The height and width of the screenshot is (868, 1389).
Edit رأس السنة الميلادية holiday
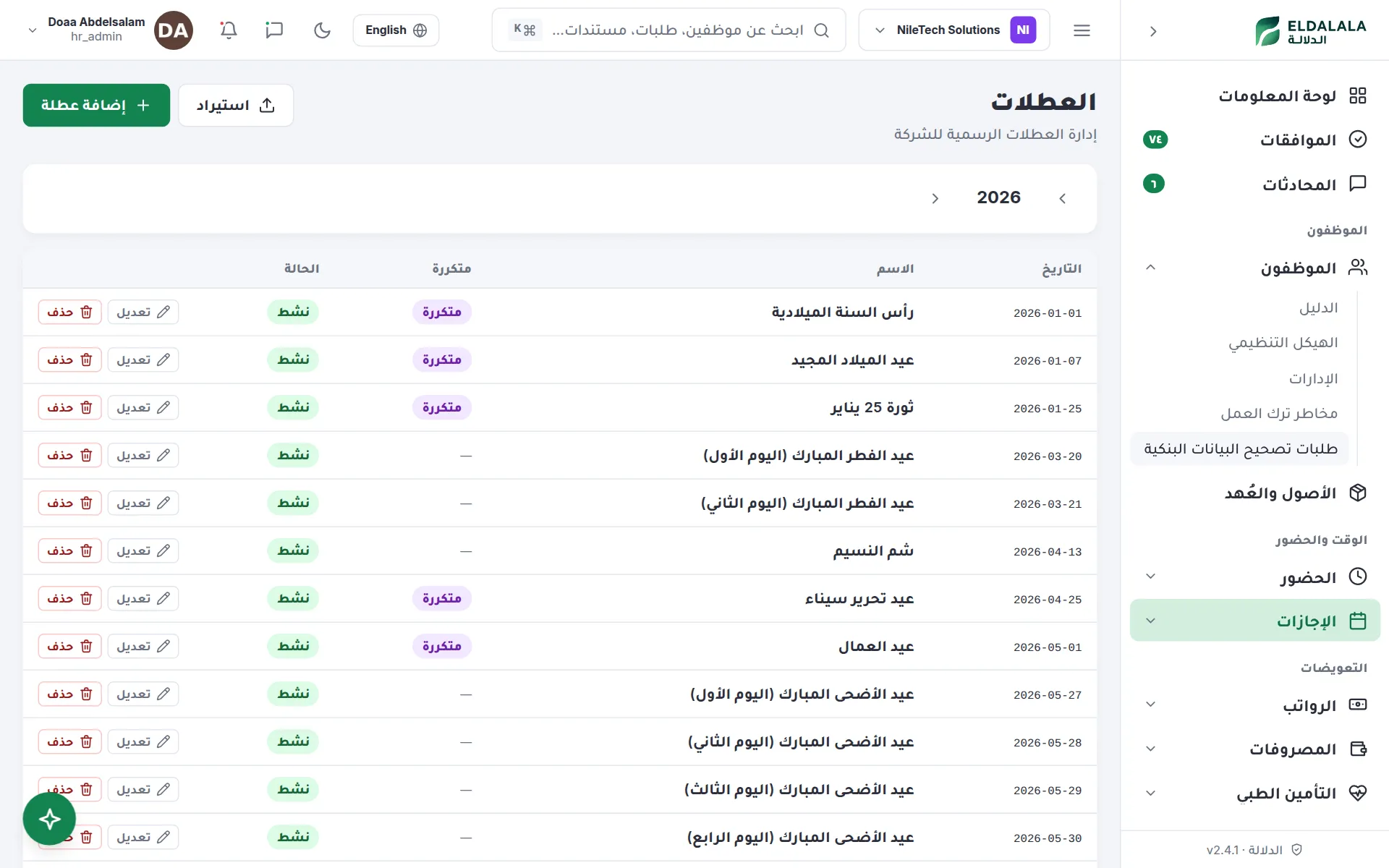point(143,312)
